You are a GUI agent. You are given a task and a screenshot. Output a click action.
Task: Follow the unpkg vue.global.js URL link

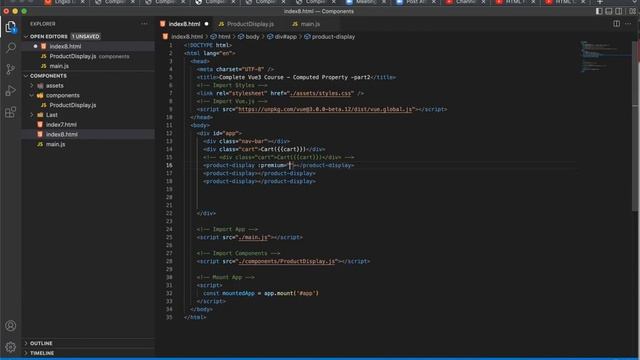tap(325, 109)
